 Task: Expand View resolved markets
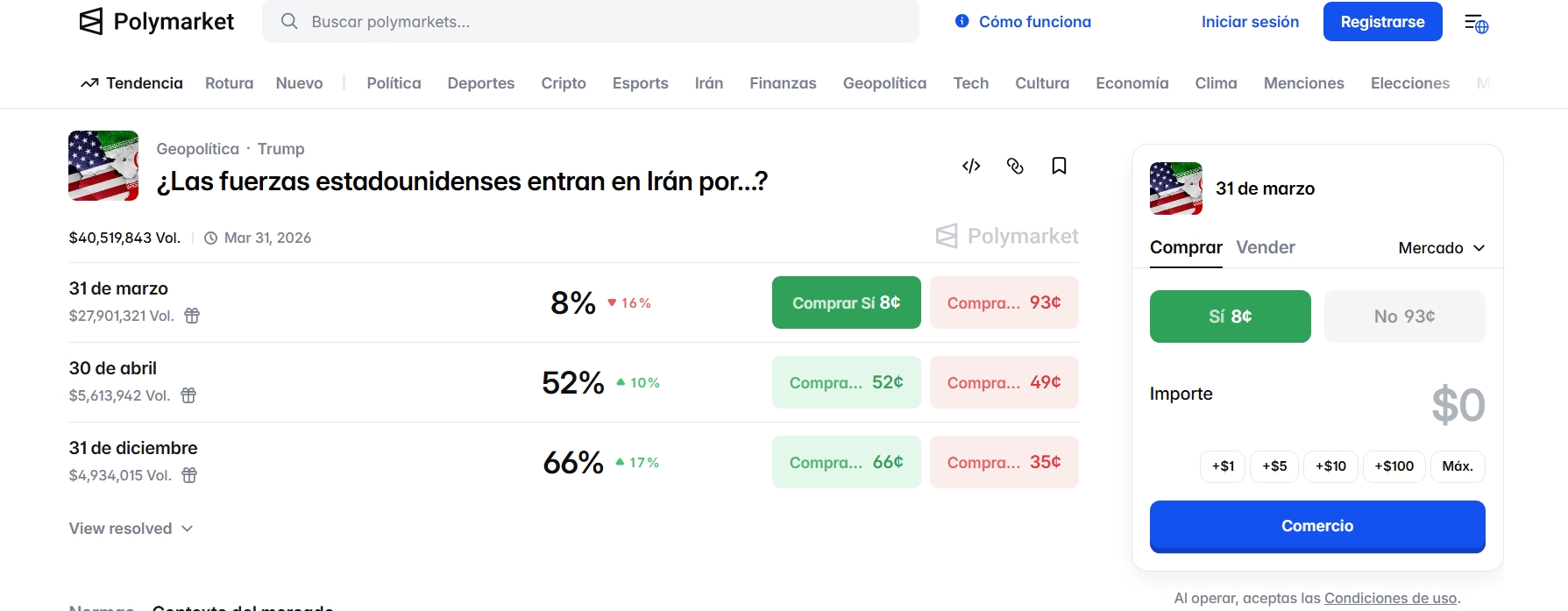[131, 529]
